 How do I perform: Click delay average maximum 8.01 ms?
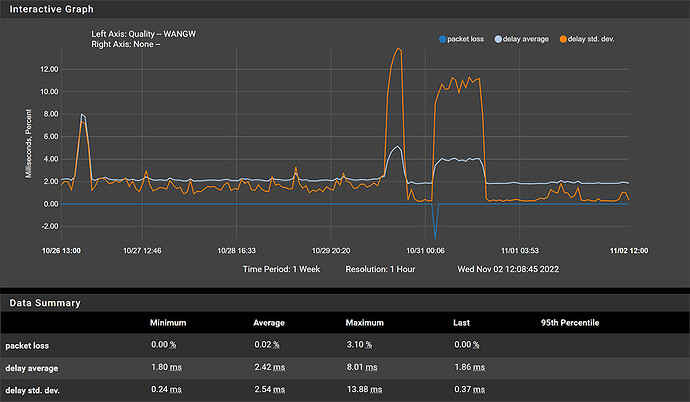362,367
